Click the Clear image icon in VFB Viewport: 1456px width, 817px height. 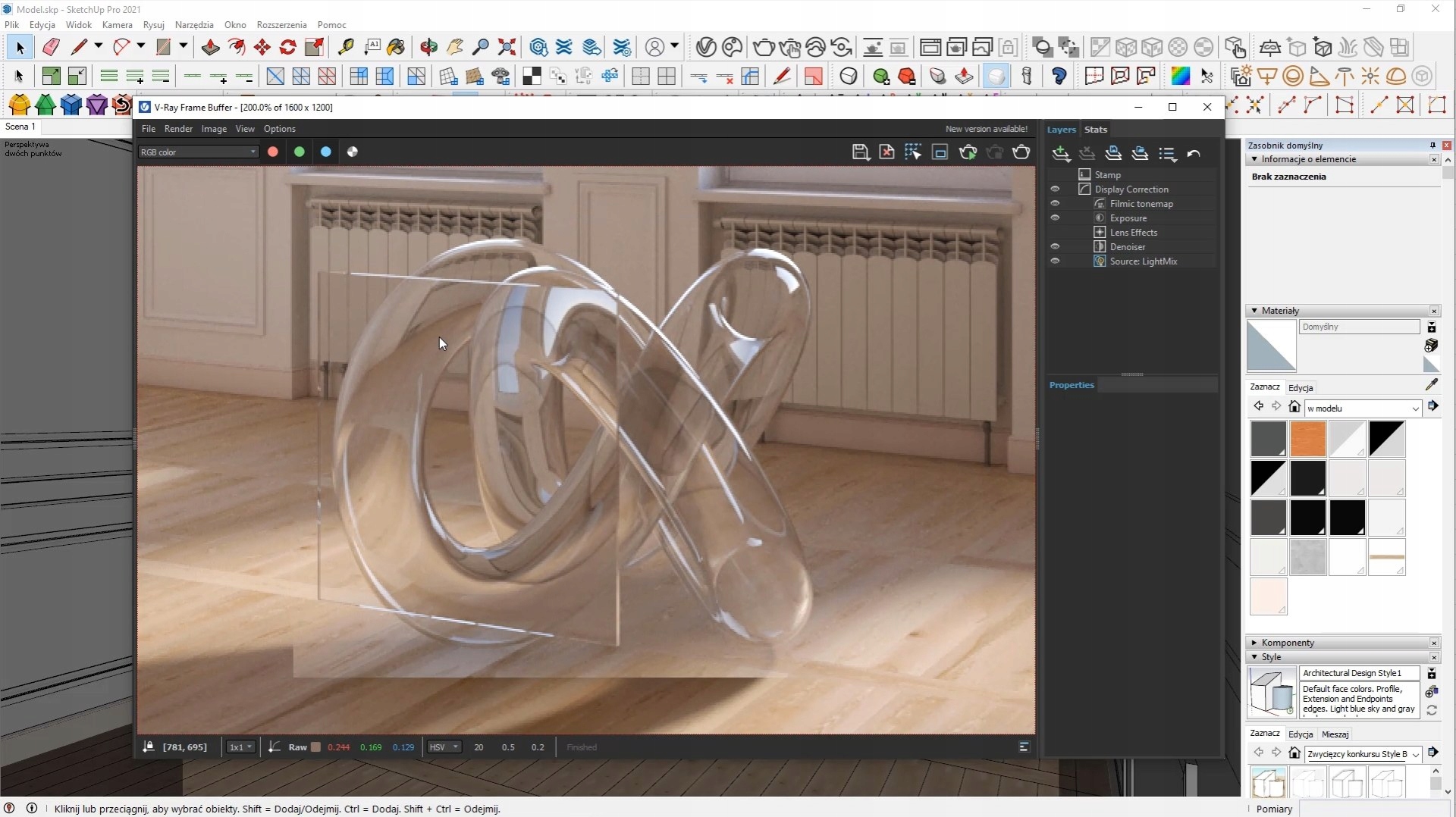[x=886, y=152]
